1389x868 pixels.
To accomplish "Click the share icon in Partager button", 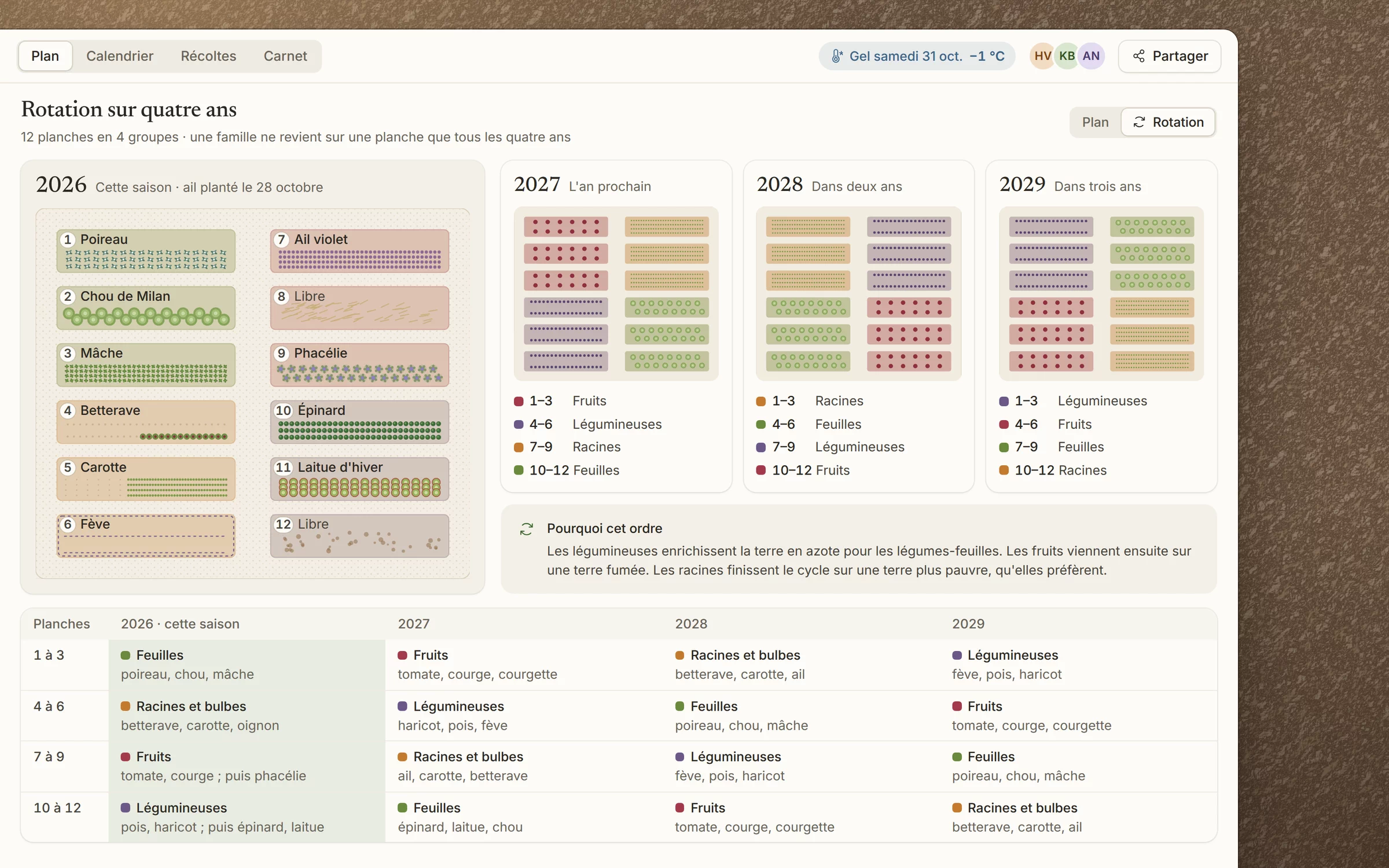I will [x=1139, y=56].
